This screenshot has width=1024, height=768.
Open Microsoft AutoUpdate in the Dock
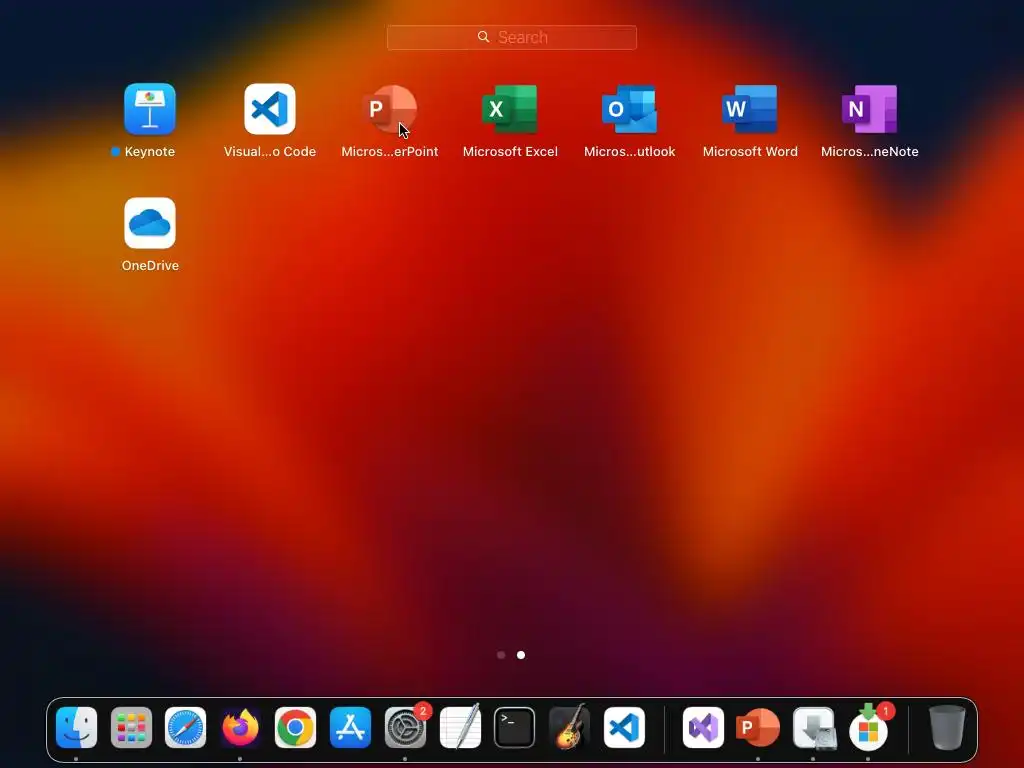(868, 728)
